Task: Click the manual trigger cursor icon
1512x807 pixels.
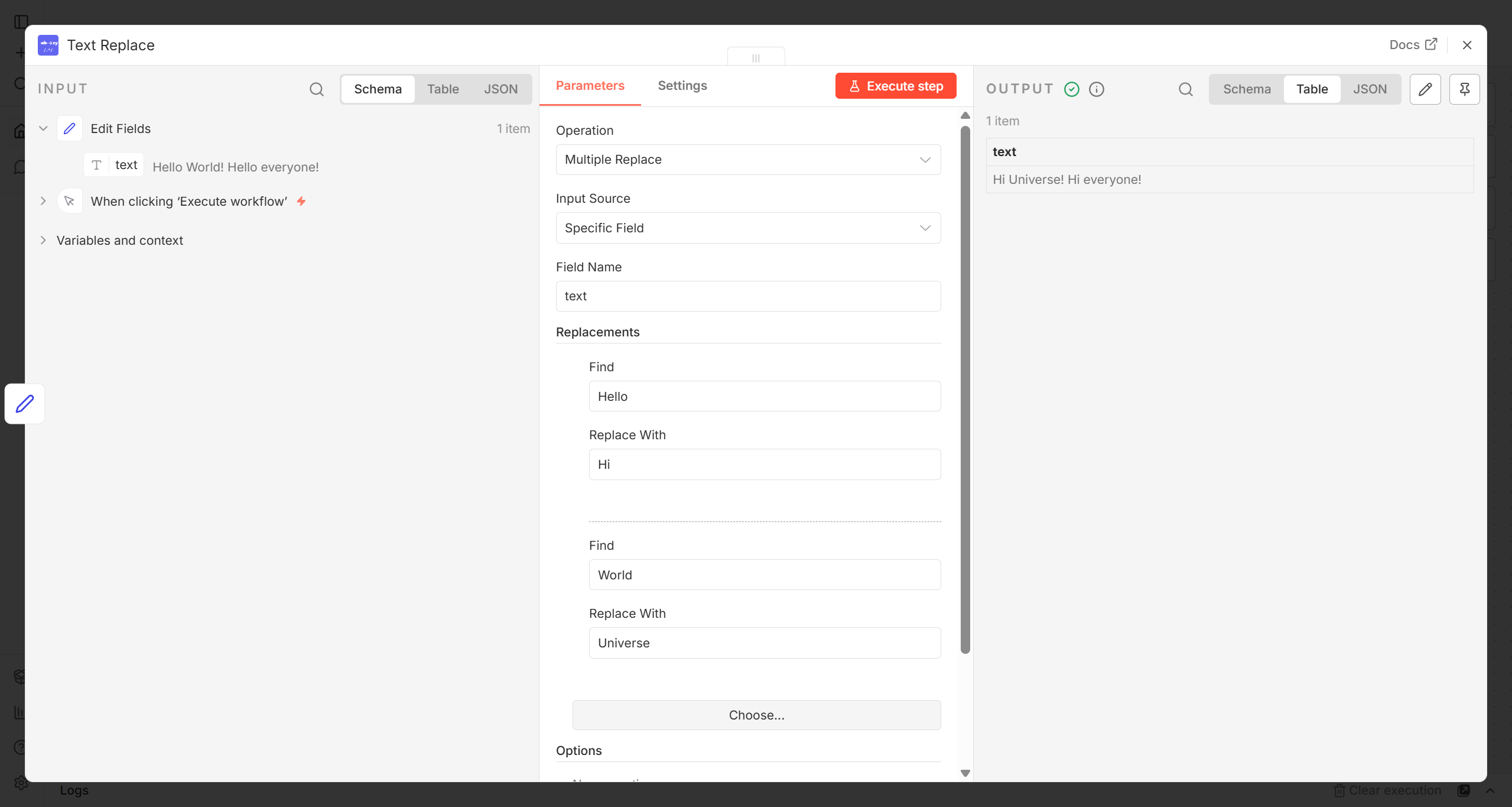Action: pos(70,201)
